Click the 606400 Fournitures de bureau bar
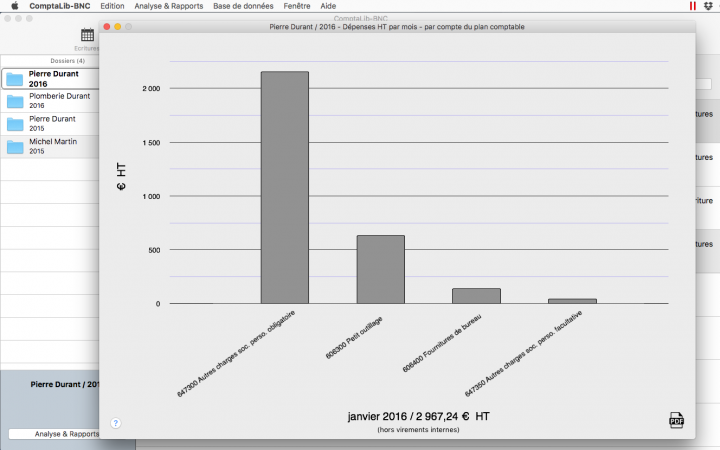This screenshot has height=450, width=720. (x=476, y=296)
